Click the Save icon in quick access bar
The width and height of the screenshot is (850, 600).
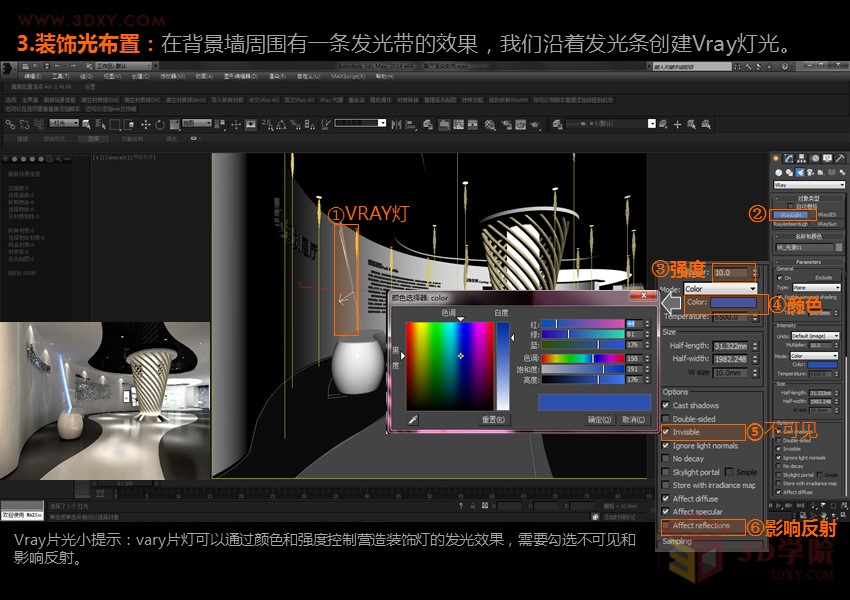click(47, 66)
